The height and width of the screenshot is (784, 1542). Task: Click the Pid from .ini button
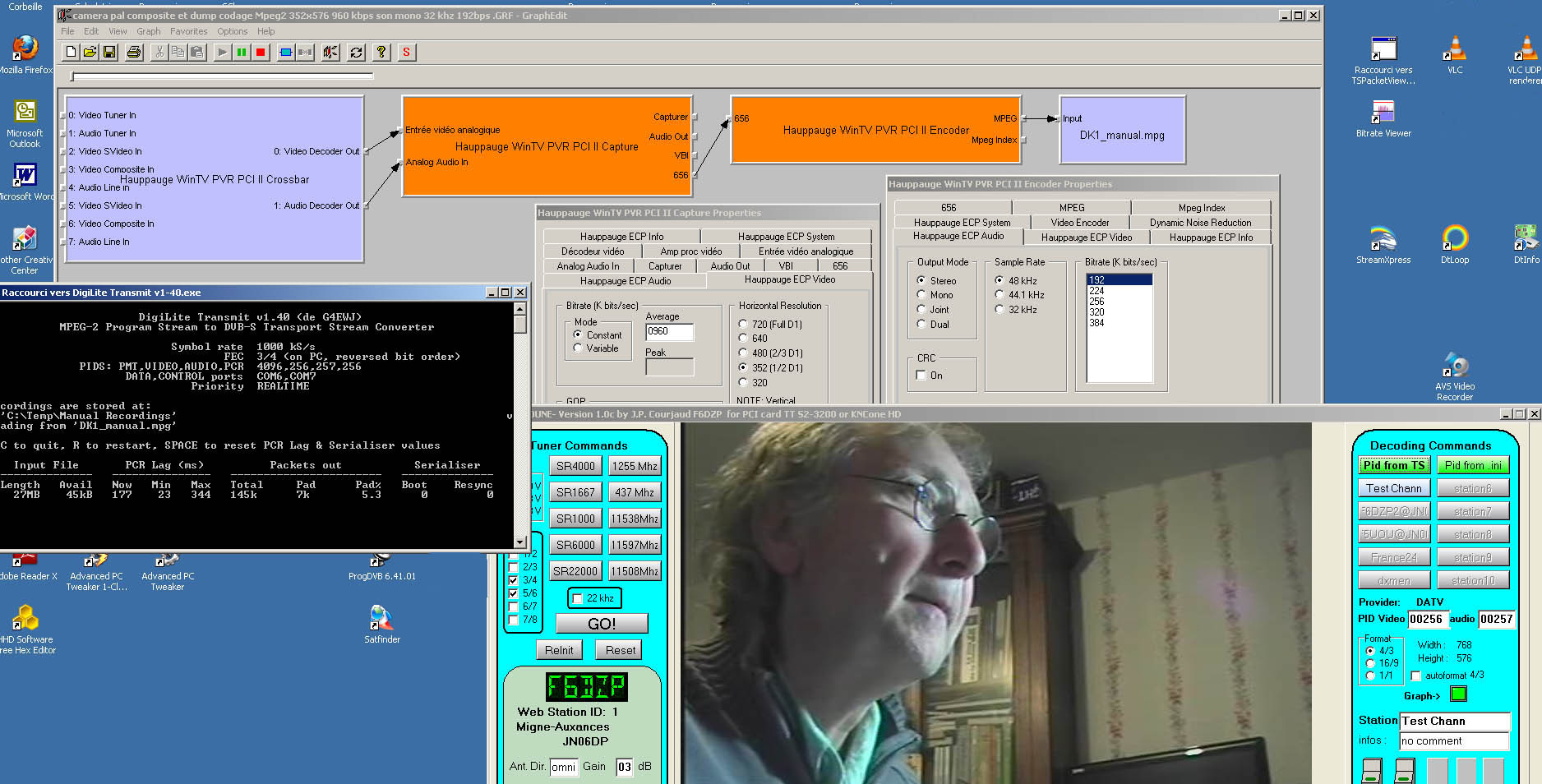(x=1473, y=465)
